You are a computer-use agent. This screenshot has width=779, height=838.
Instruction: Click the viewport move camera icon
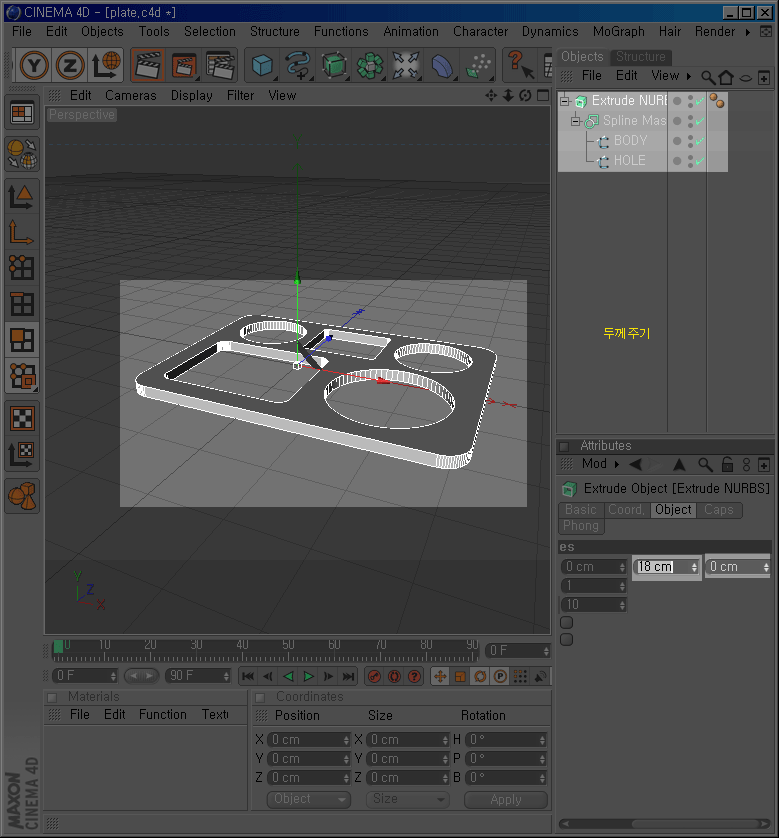tap(491, 96)
